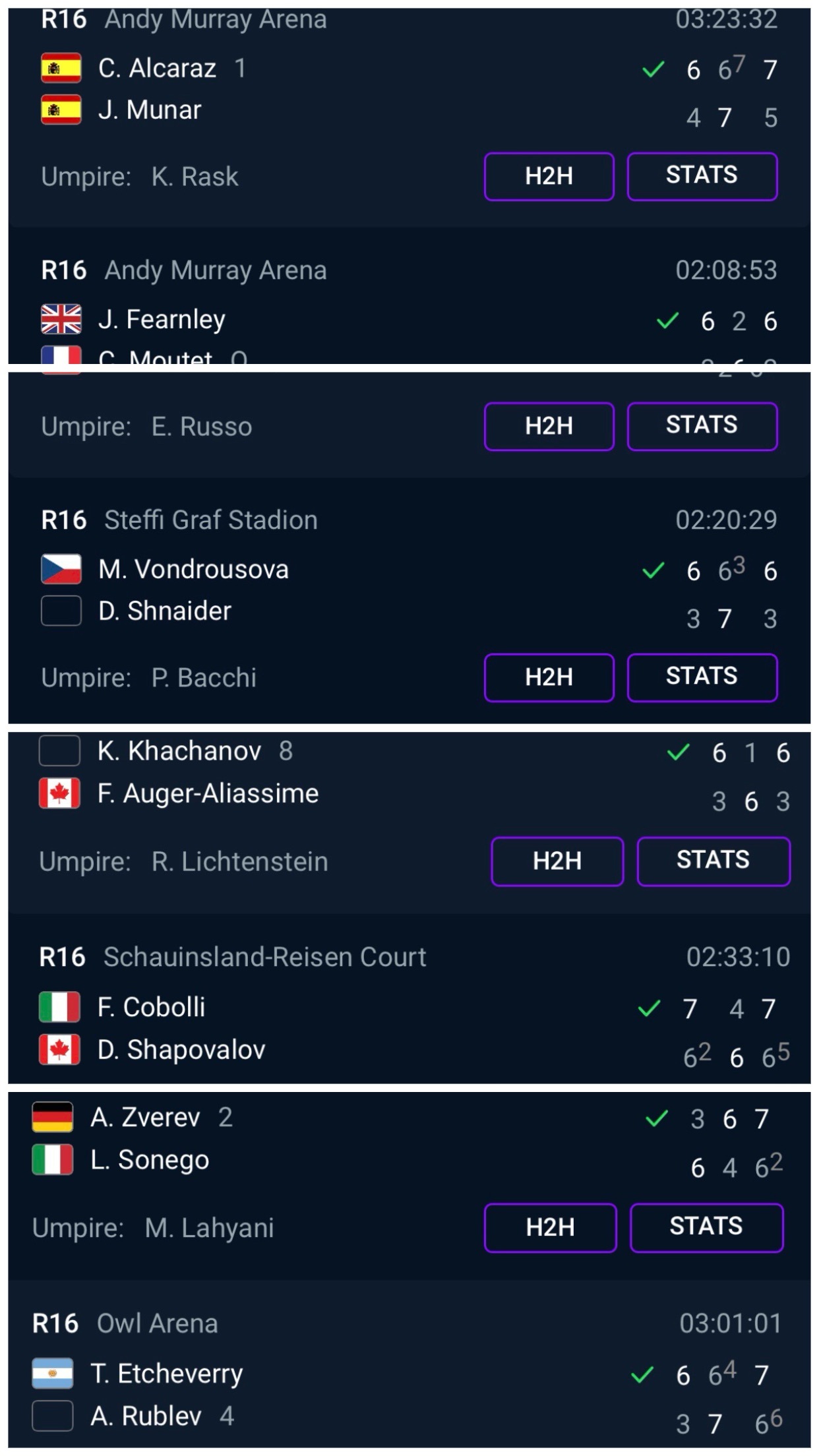This screenshot has height=1456, width=819.
Task: Tap Czech flag next to M. Vondrousova
Action: click(61, 569)
